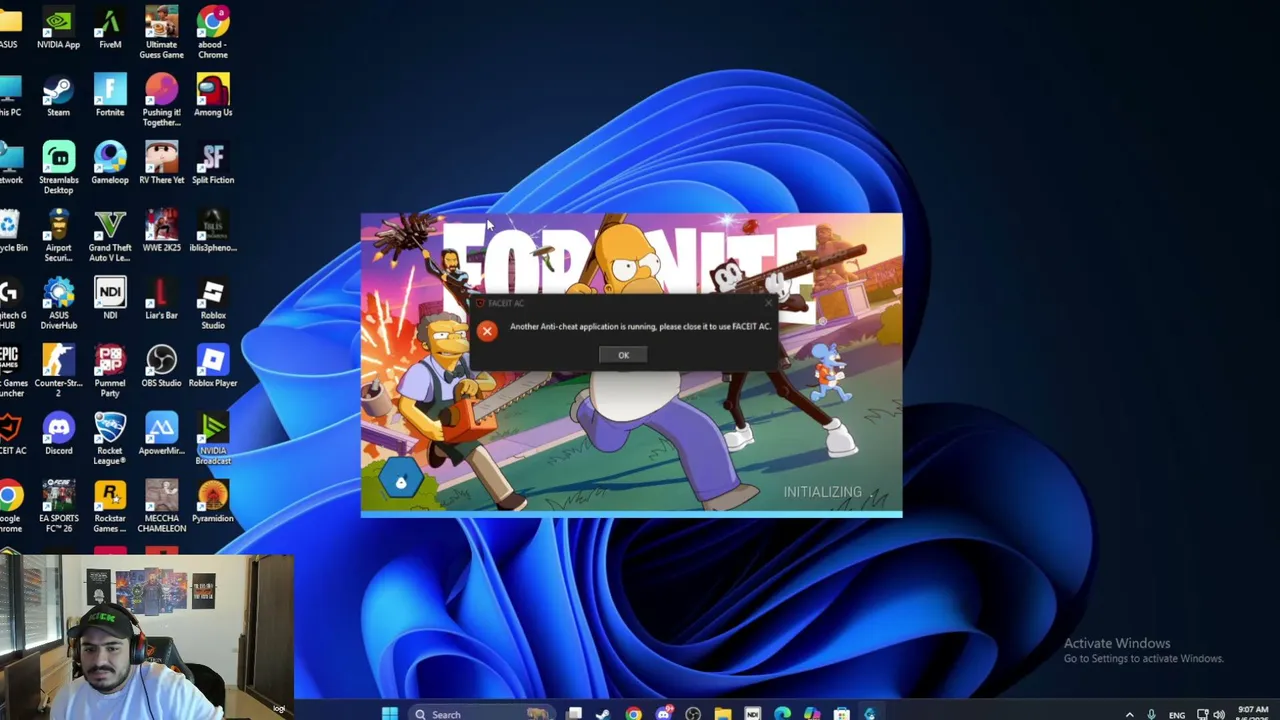Viewport: 1280px width, 720px height.
Task: Select the Rocket League desktop icon
Action: coord(110,438)
